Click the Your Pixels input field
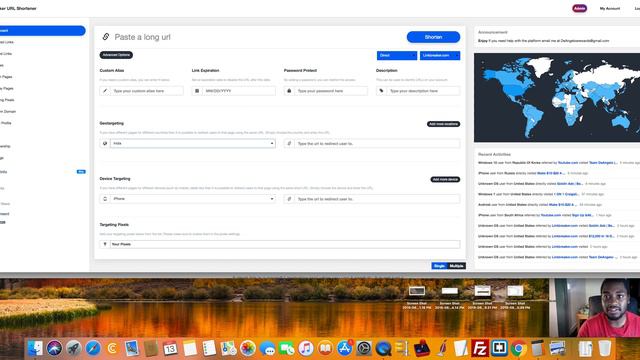The image size is (640, 360). click(x=285, y=244)
